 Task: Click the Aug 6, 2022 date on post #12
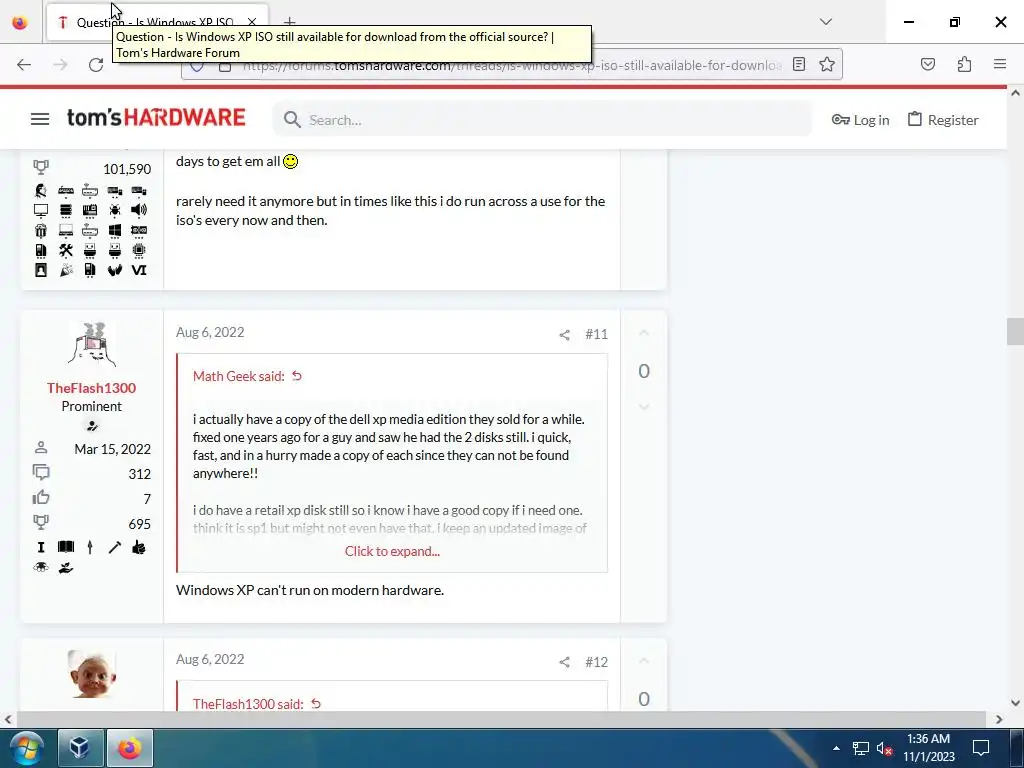pos(210,660)
